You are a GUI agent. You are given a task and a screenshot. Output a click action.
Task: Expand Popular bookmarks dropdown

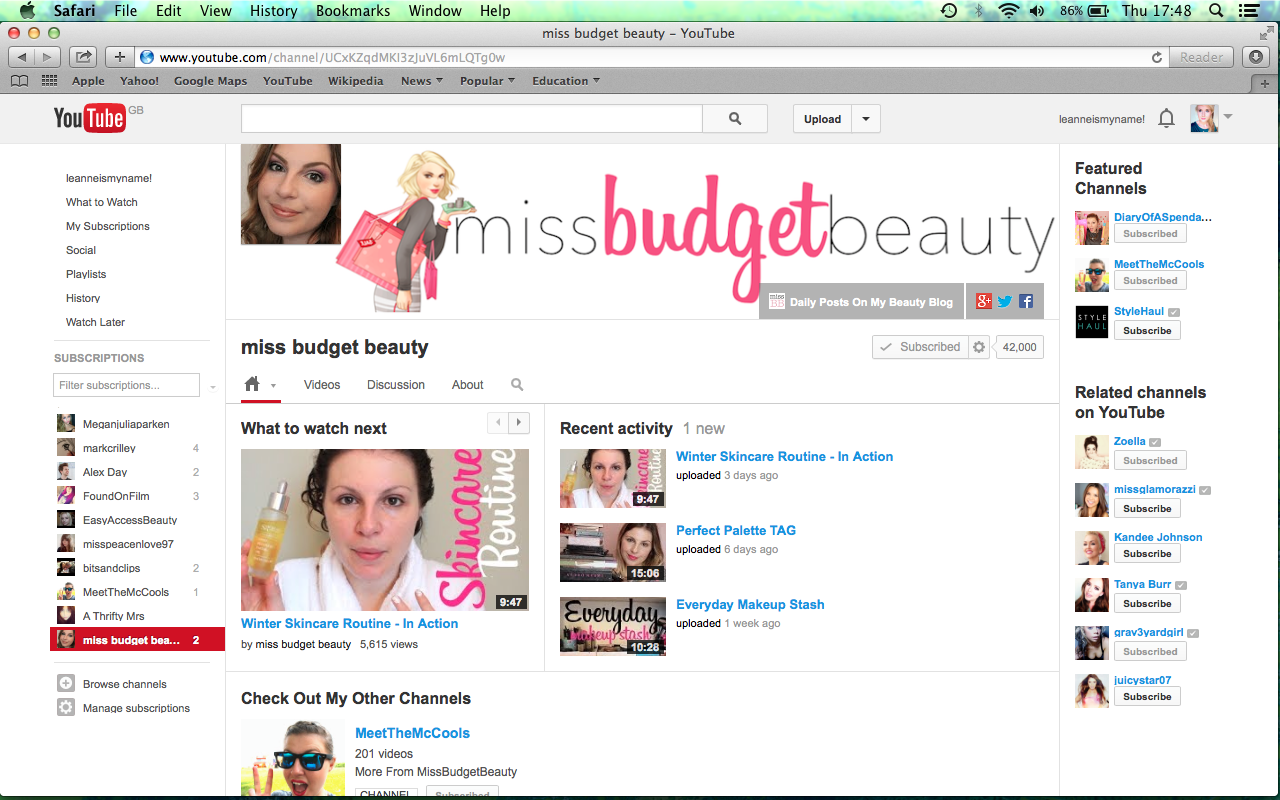click(487, 81)
